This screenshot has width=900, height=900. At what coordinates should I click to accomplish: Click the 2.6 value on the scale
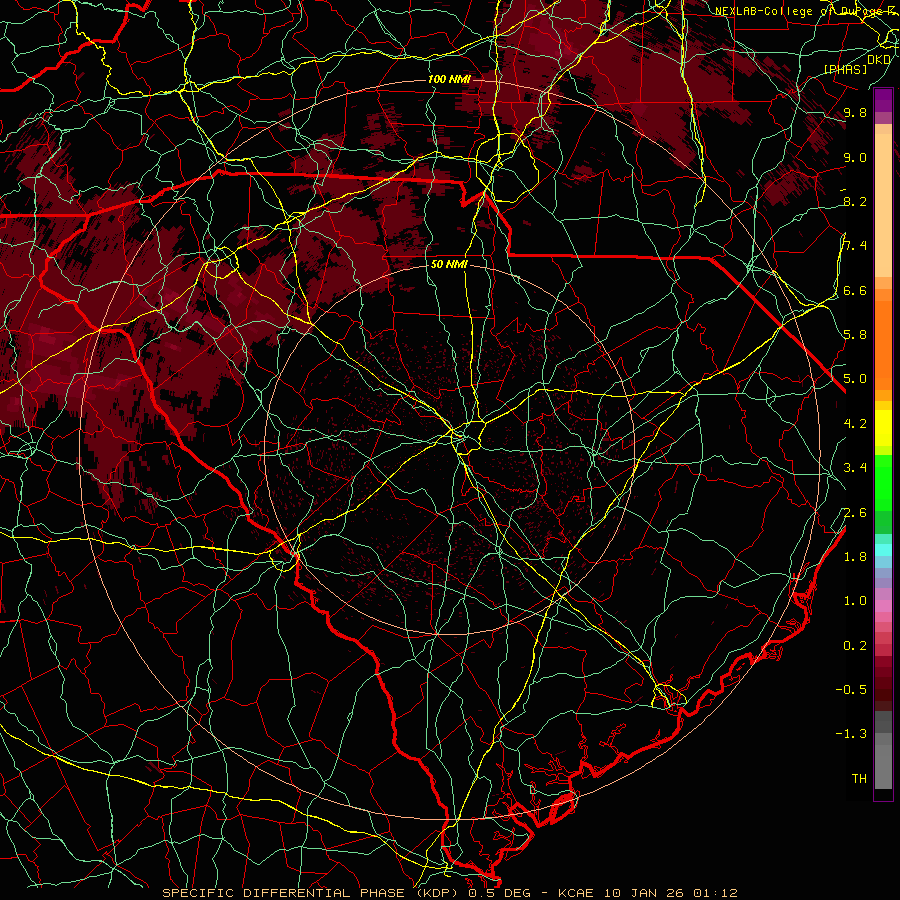855,513
